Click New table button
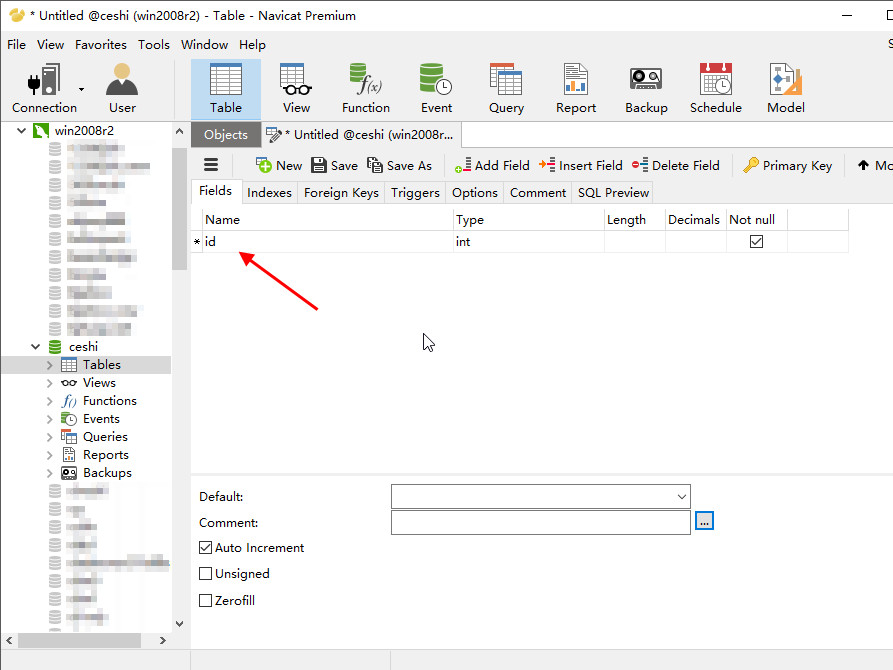The width and height of the screenshot is (893, 670). click(x=279, y=165)
